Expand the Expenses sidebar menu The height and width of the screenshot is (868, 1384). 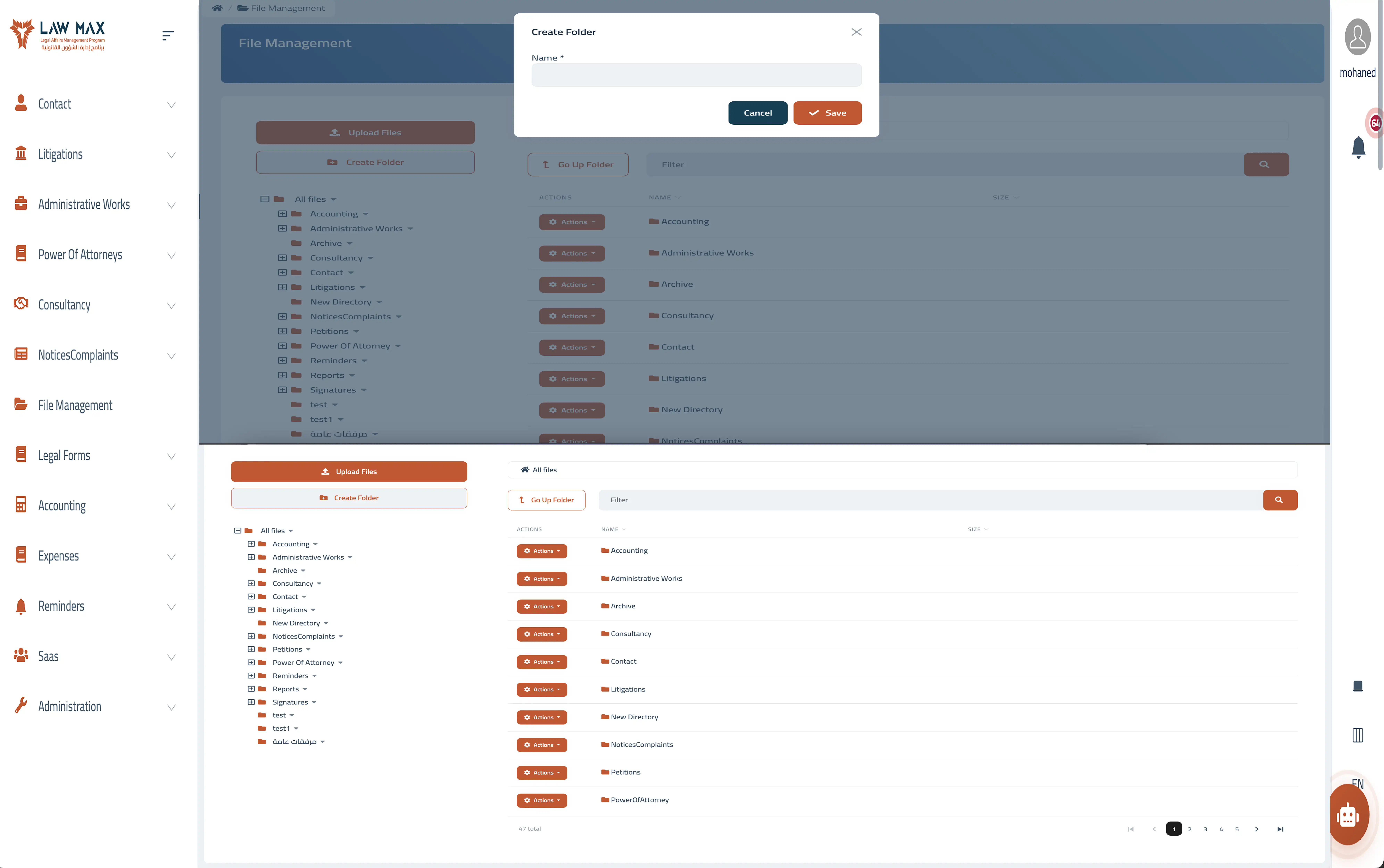point(171,557)
